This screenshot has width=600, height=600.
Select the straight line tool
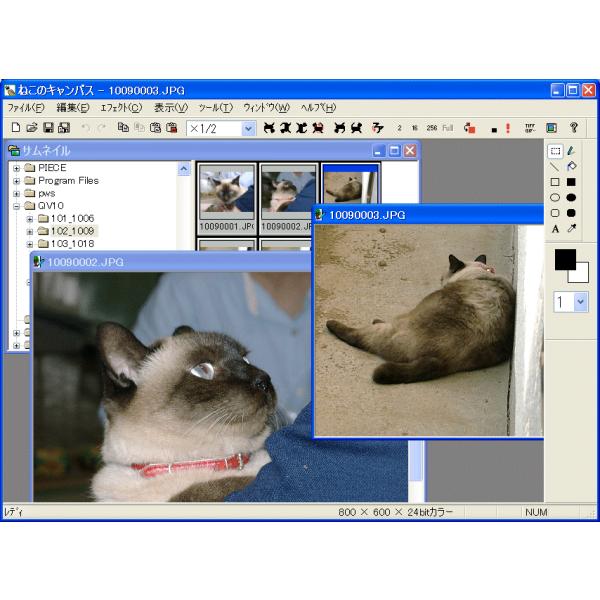[555, 166]
